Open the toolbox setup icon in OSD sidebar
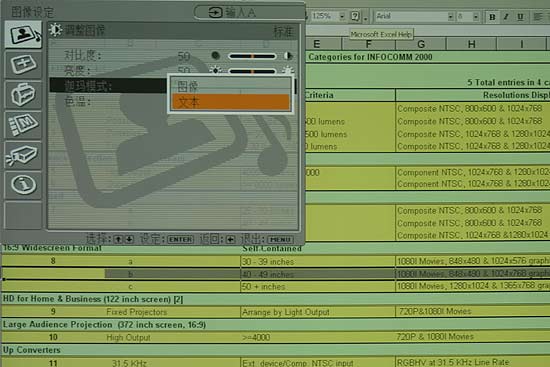The width and height of the screenshot is (550, 367). 23,95
